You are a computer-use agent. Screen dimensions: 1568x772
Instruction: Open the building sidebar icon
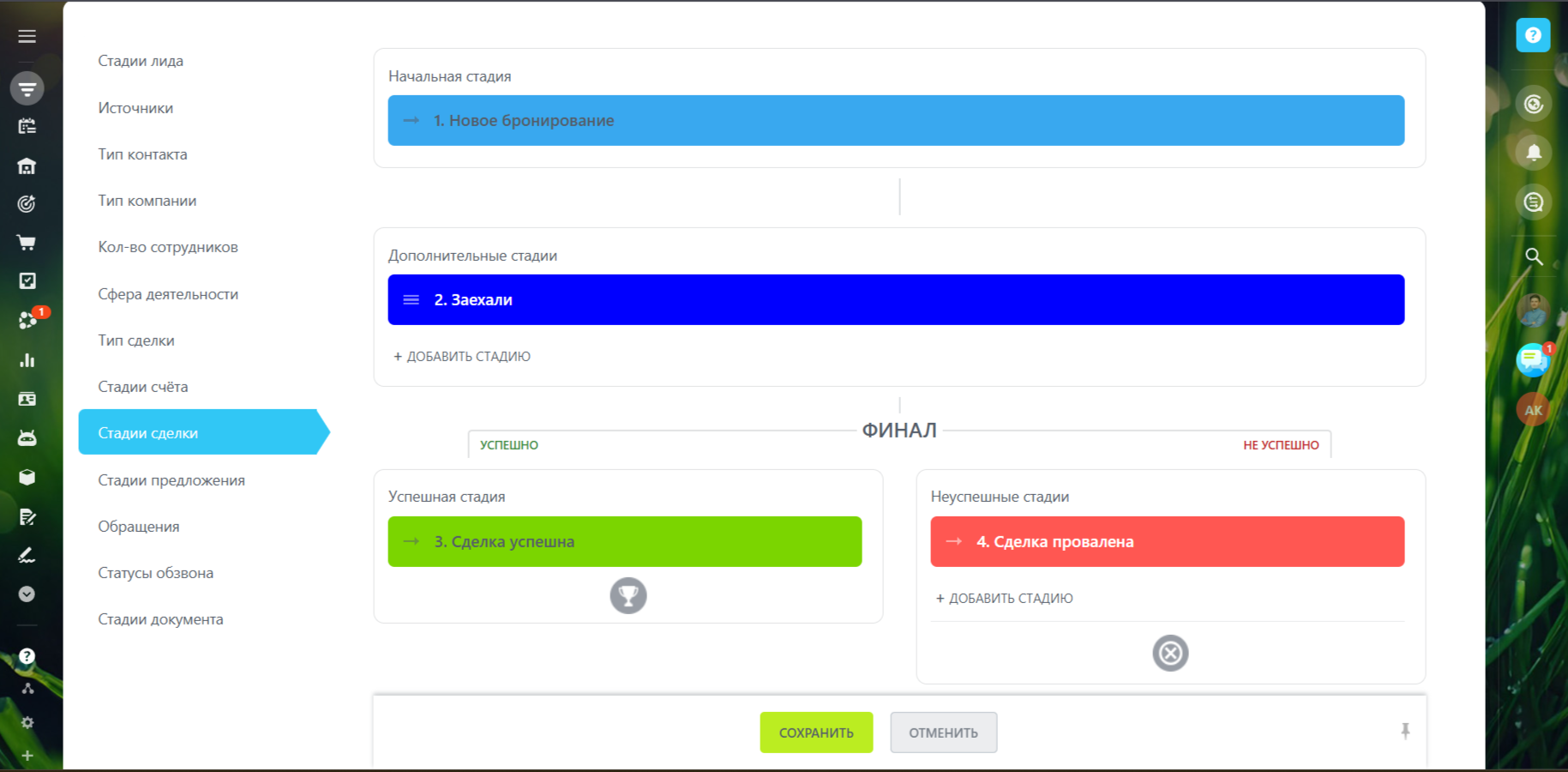tap(27, 166)
